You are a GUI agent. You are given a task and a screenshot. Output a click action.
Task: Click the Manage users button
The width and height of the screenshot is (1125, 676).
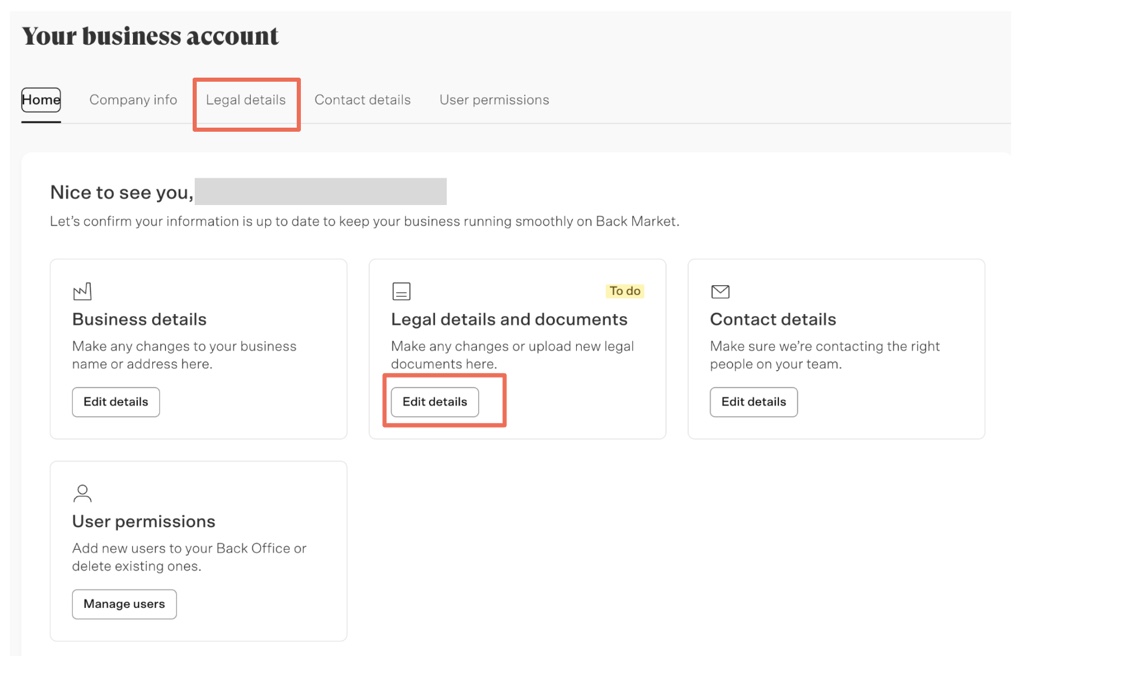click(124, 604)
